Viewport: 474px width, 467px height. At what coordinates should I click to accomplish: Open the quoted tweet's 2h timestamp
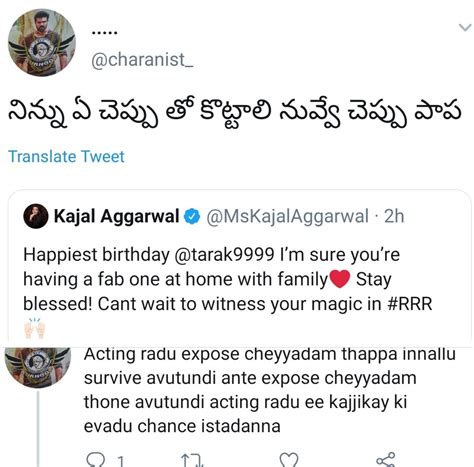[x=394, y=216]
